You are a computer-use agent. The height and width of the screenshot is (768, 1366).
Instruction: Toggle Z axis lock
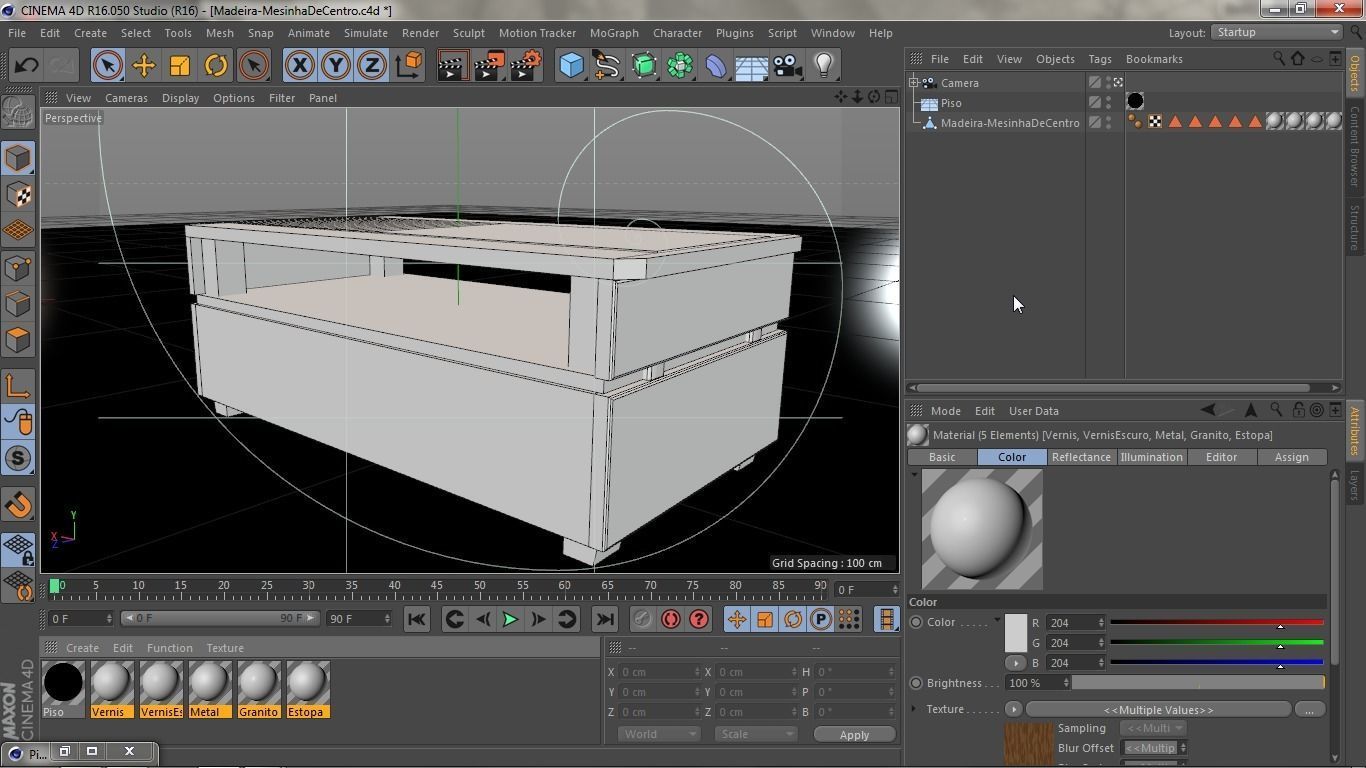pos(371,66)
